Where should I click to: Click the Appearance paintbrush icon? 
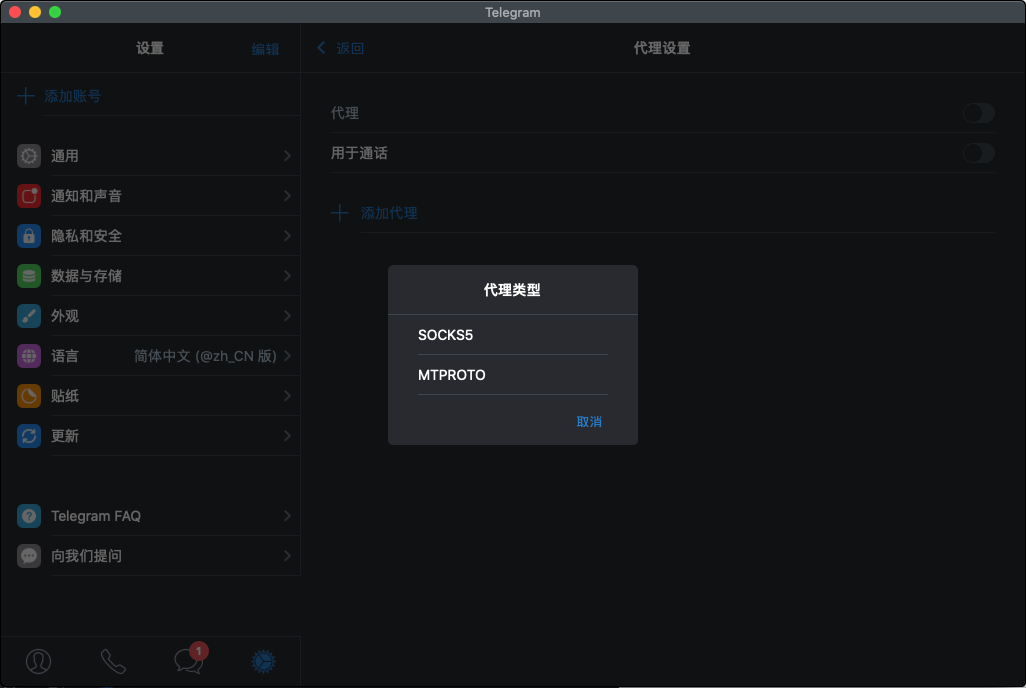(x=29, y=316)
